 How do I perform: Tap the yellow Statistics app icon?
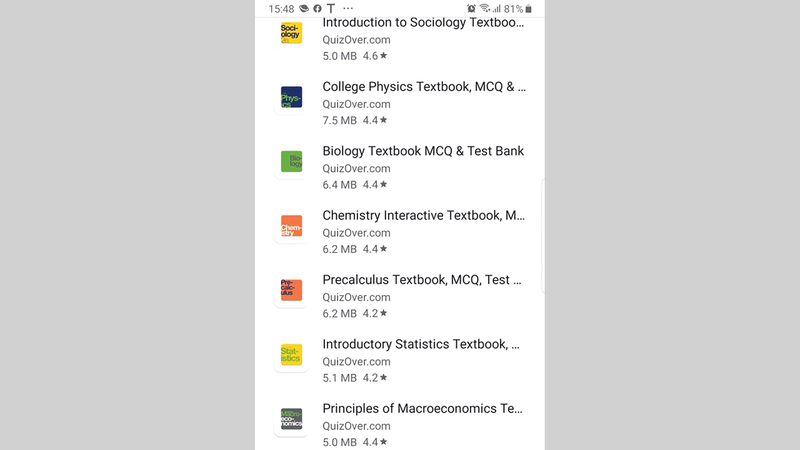click(291, 355)
